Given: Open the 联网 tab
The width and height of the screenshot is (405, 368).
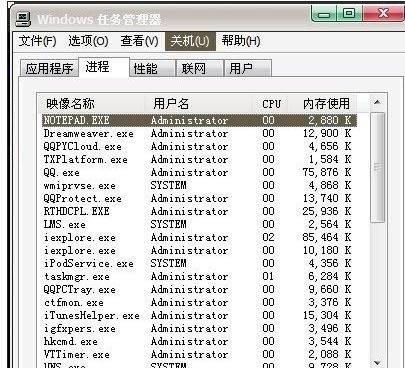Looking at the screenshot, I should (x=199, y=69).
